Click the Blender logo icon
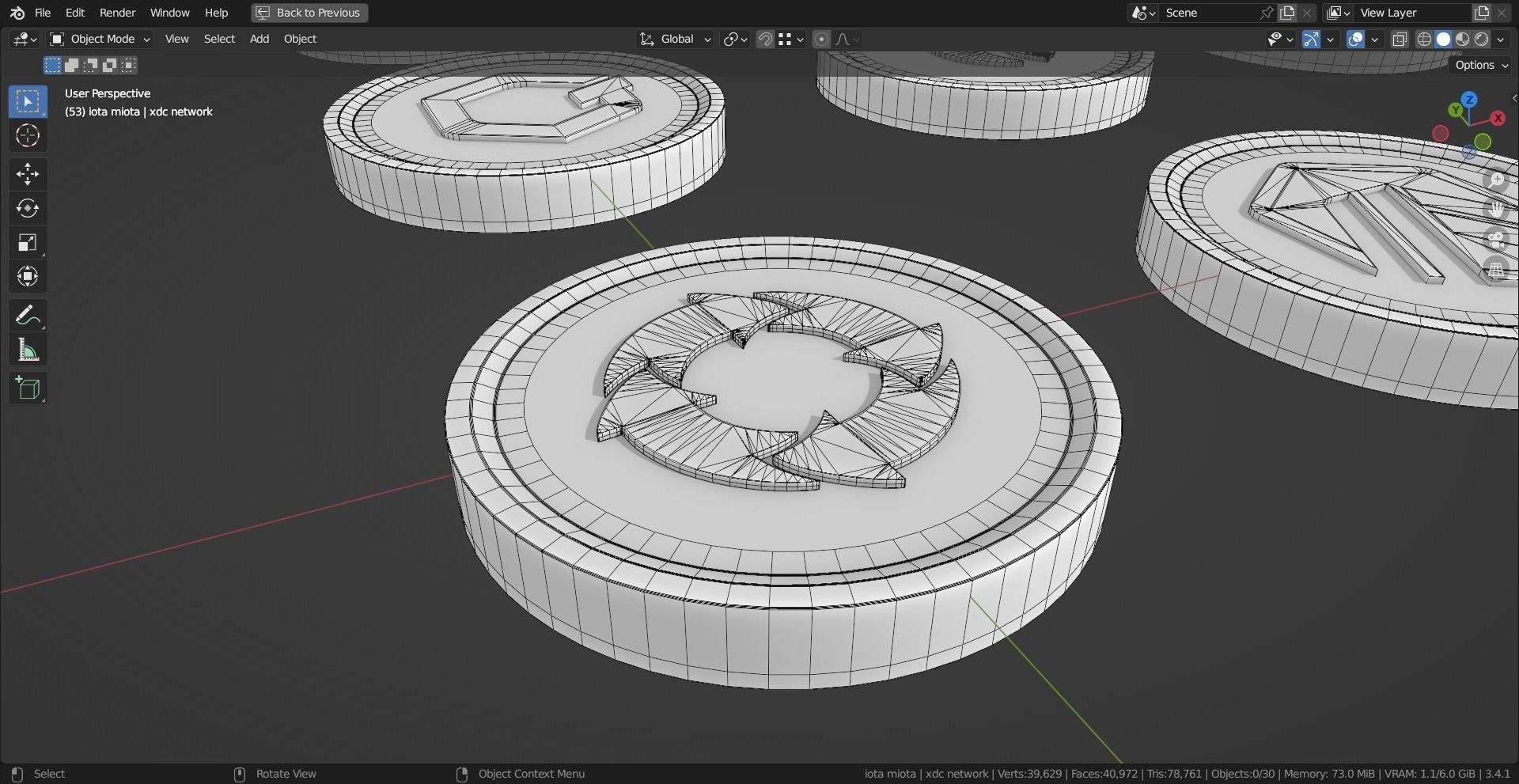This screenshot has height=784, width=1519. (x=17, y=13)
